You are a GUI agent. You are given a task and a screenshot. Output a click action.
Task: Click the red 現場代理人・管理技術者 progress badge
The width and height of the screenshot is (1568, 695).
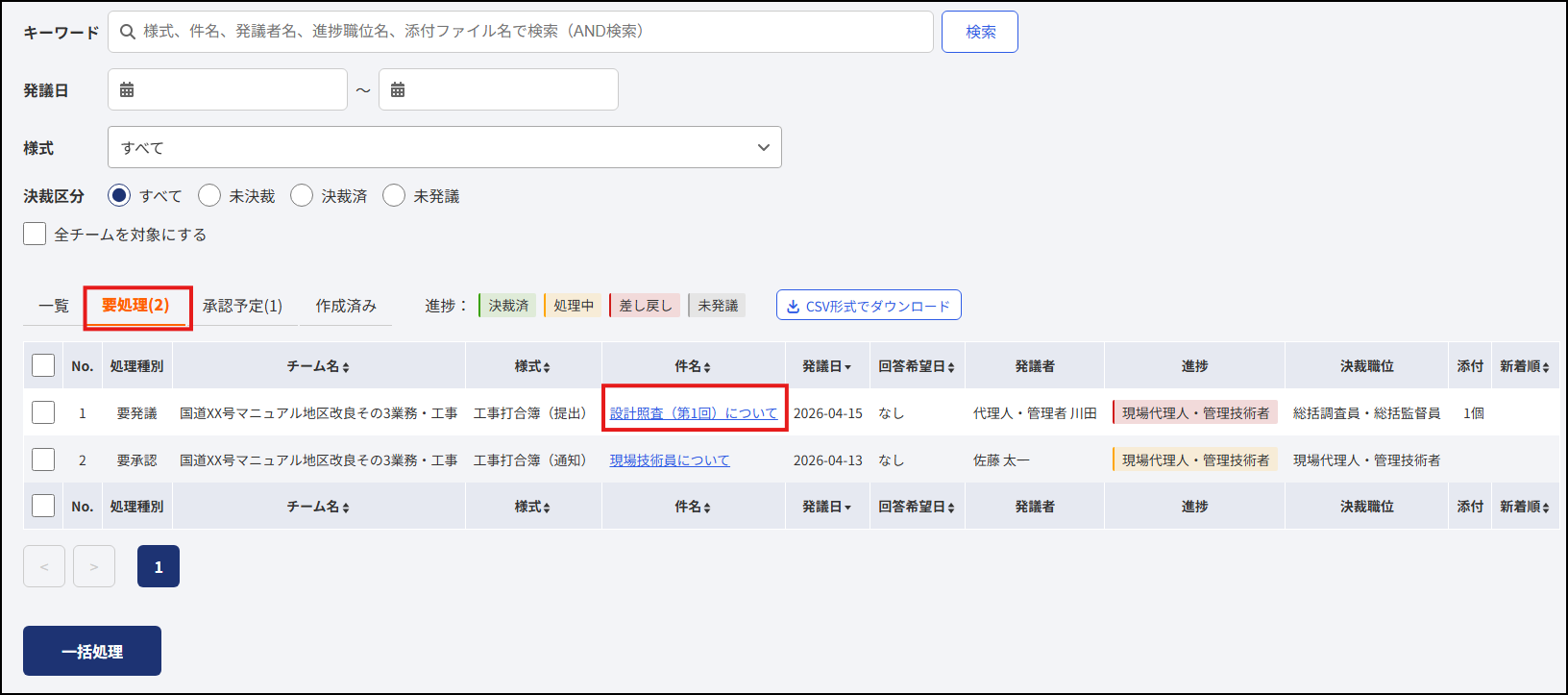(1195, 412)
